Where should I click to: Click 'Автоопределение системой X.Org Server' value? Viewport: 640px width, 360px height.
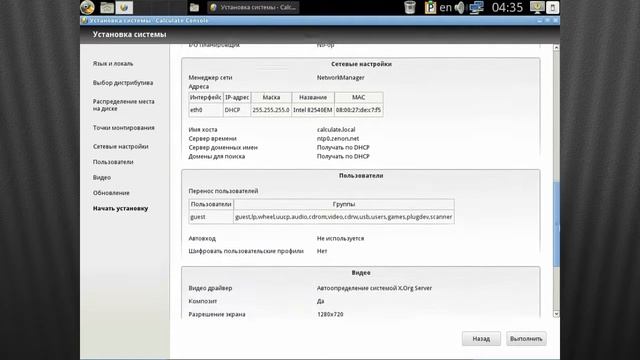[374, 288]
